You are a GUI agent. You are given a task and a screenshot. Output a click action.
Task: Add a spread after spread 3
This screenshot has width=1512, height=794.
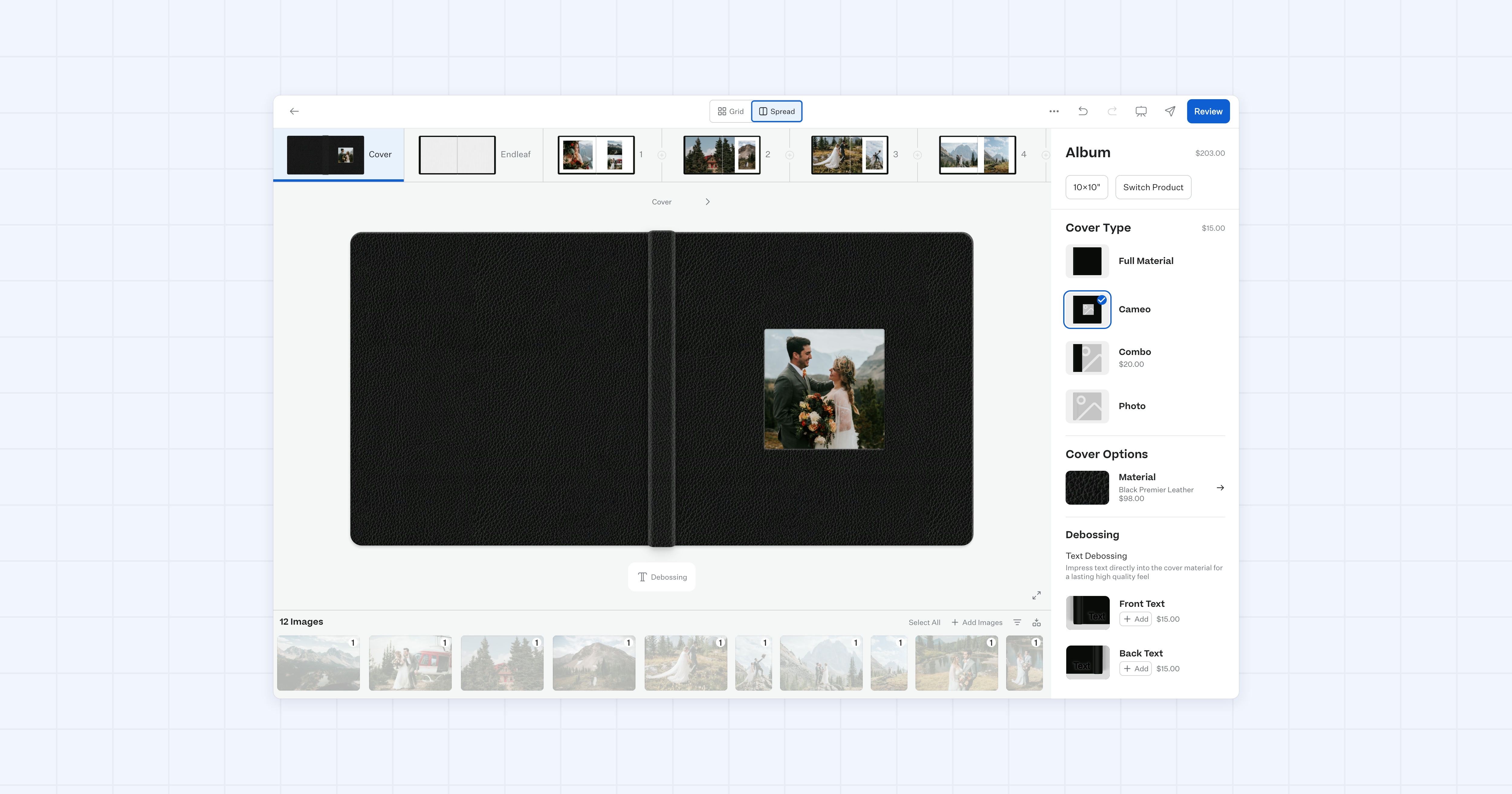point(918,155)
